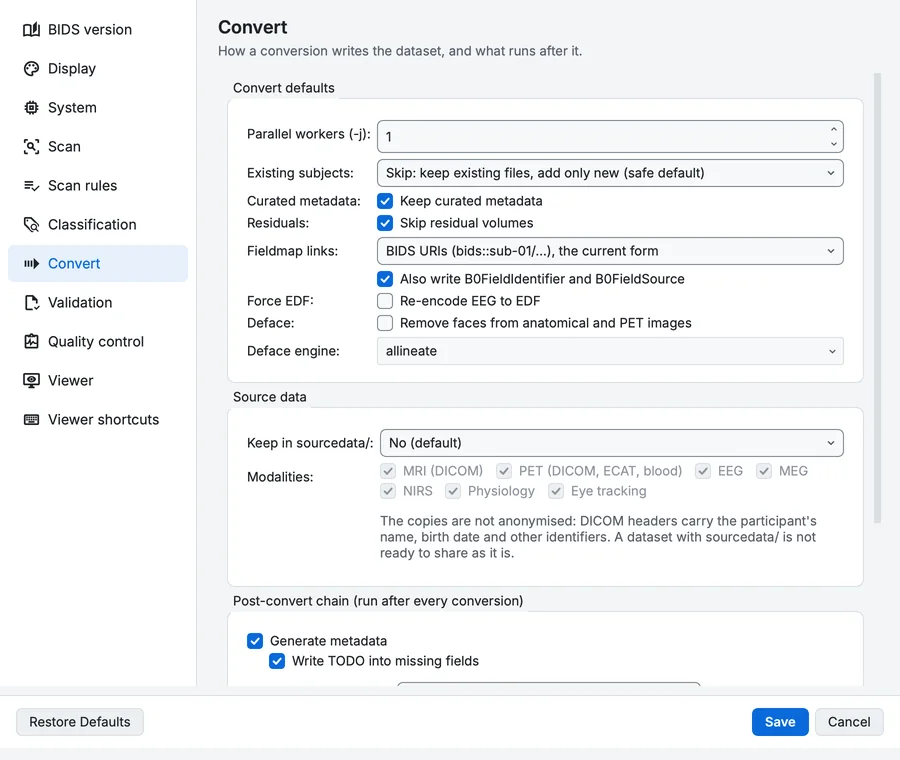
Task: Open the Keep in sourcedata dropdown
Action: pyautogui.click(x=612, y=443)
